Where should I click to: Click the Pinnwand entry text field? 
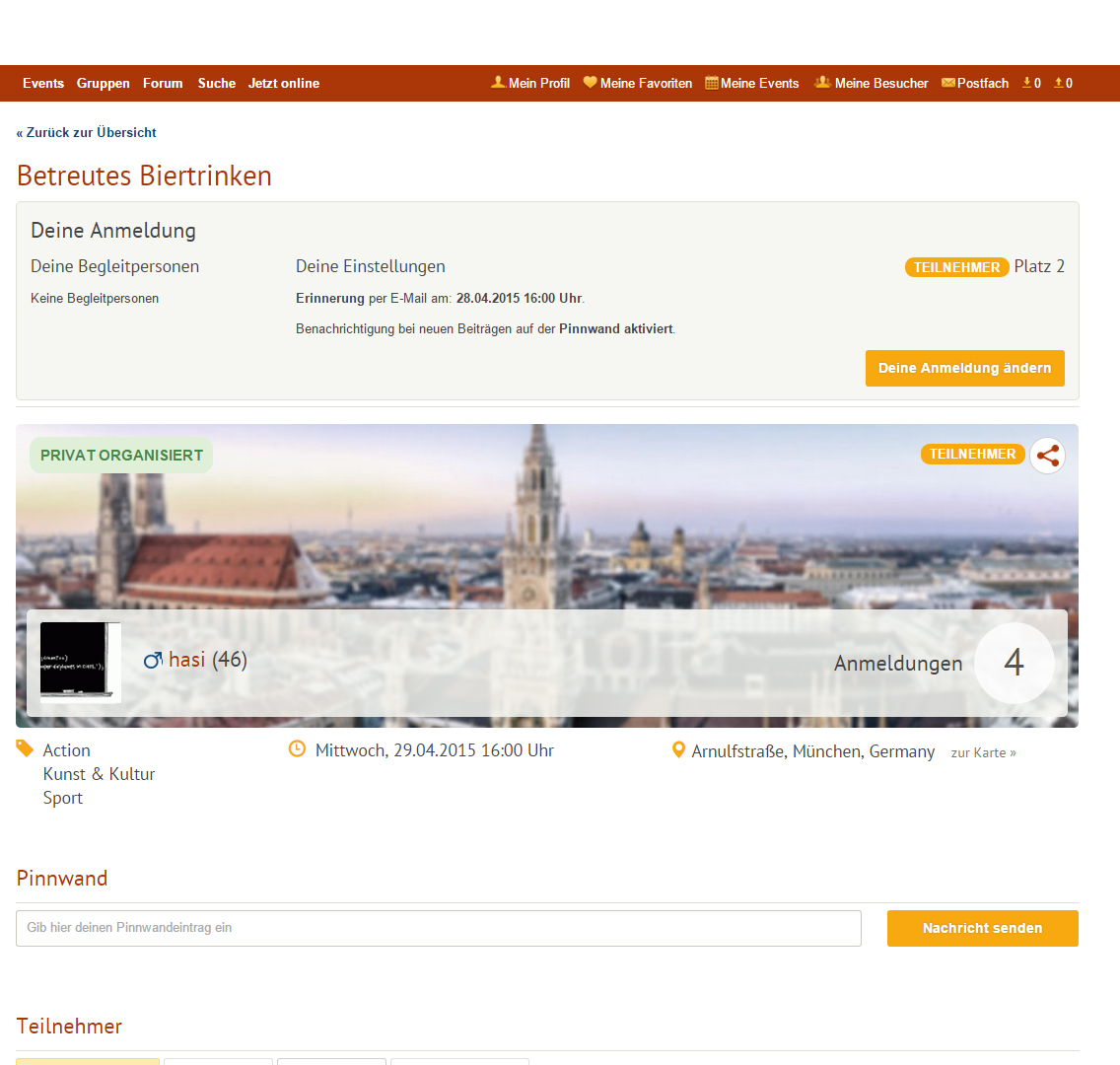[439, 928]
